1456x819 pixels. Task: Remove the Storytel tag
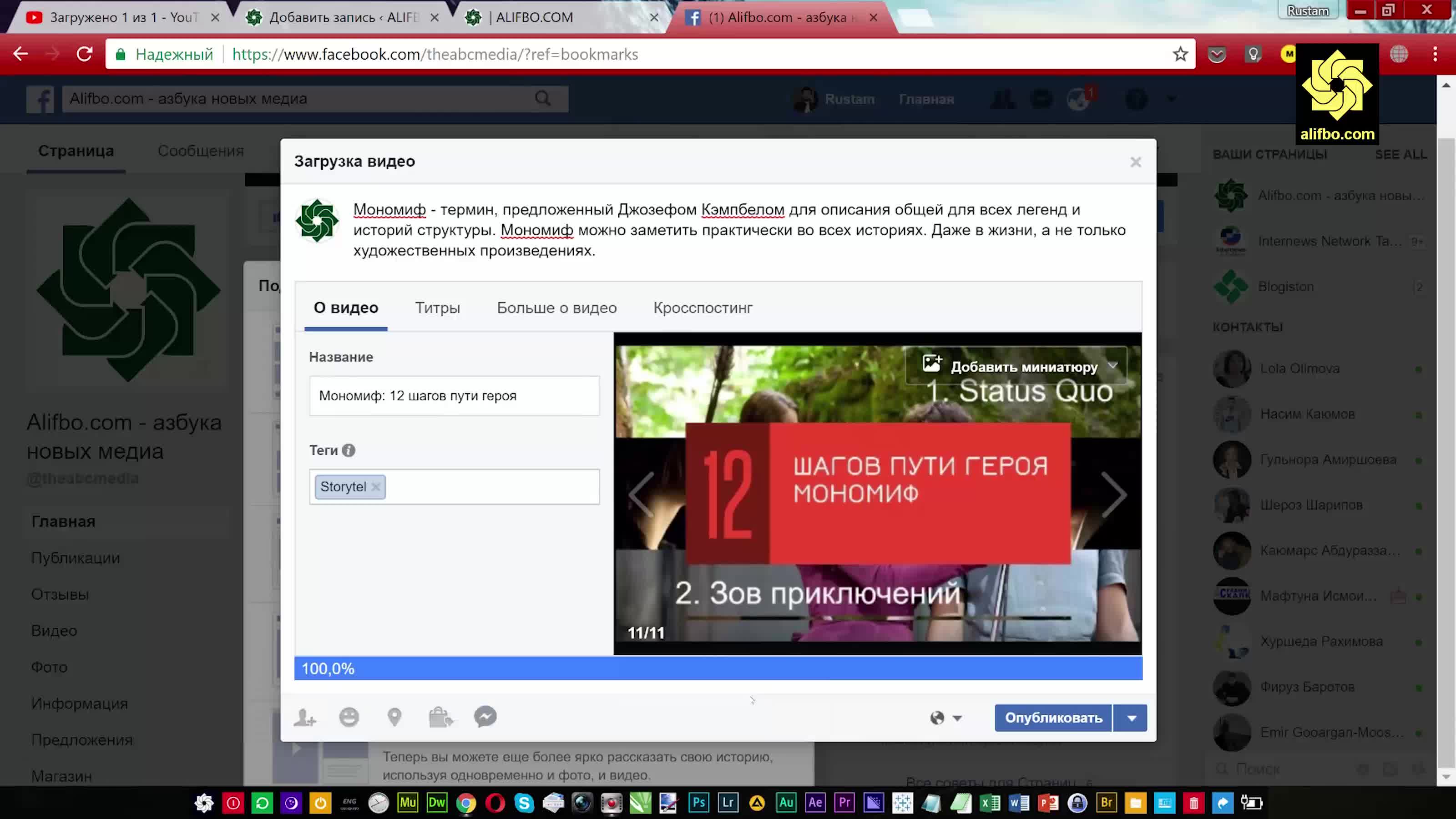[375, 487]
